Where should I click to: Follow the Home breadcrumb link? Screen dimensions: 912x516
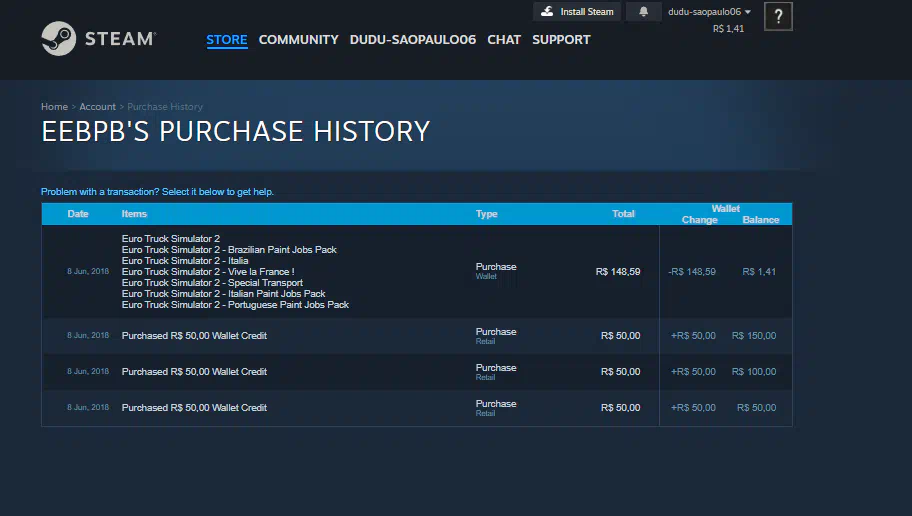pyautogui.click(x=54, y=106)
